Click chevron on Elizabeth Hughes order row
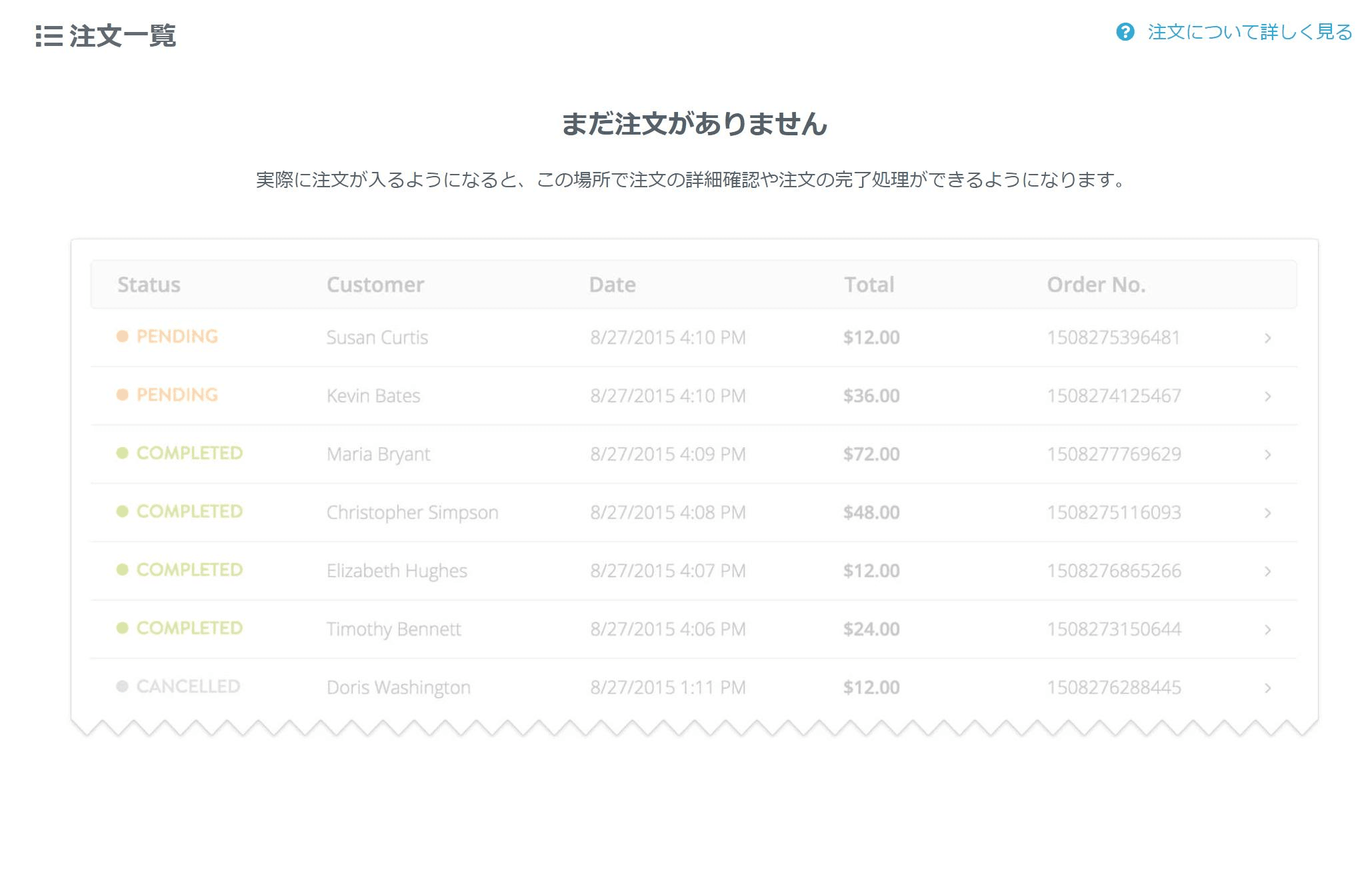The height and width of the screenshot is (885, 1372). 1267,572
